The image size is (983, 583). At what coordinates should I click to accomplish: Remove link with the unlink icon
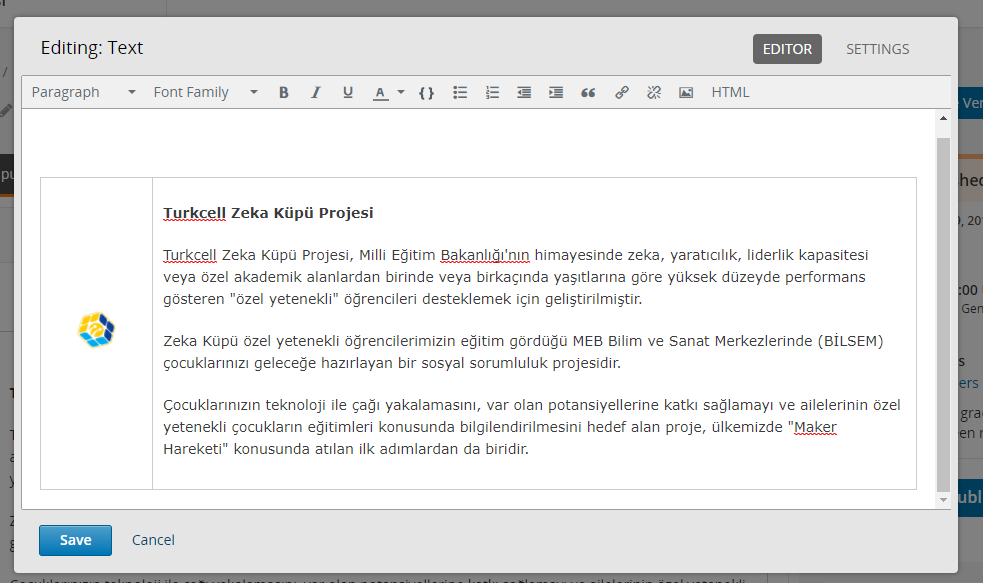(654, 93)
